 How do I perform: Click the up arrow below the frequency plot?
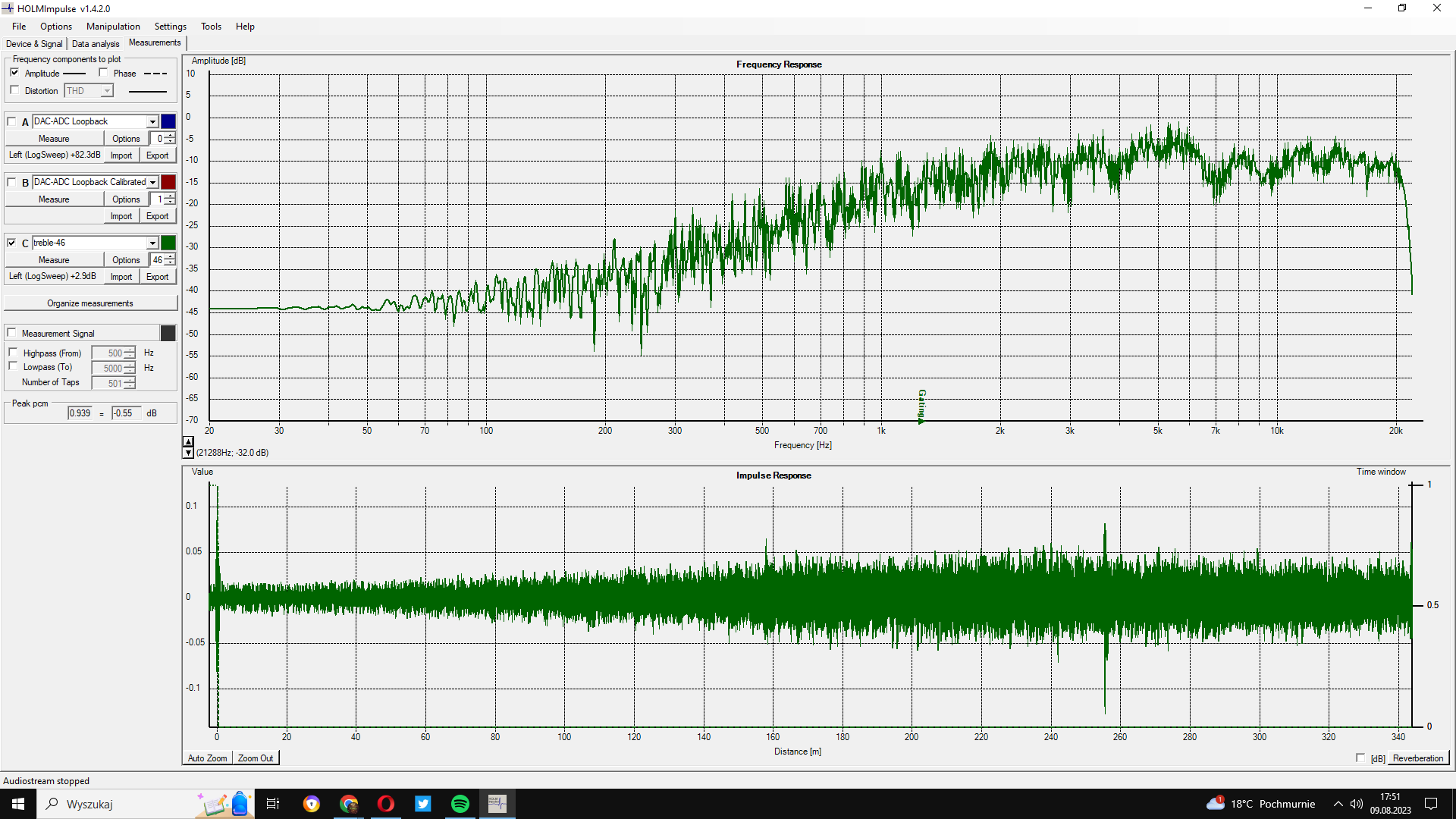(188, 441)
